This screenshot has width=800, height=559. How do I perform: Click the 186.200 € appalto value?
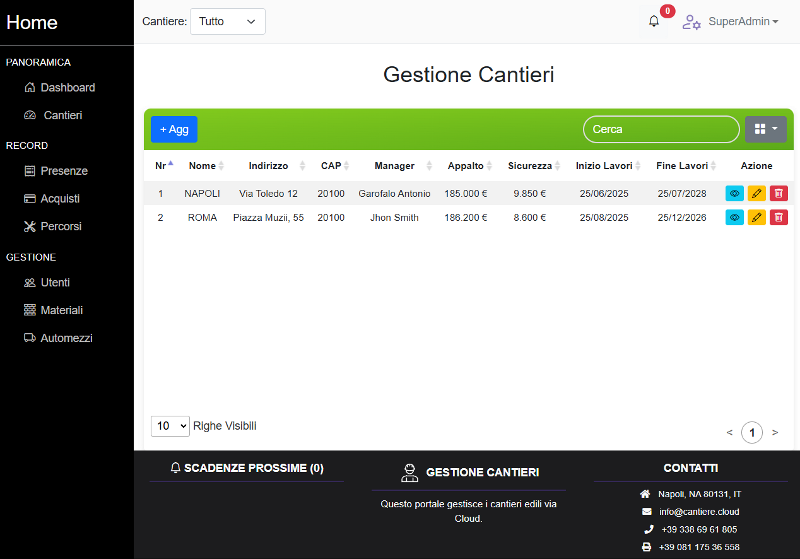tap(466, 218)
